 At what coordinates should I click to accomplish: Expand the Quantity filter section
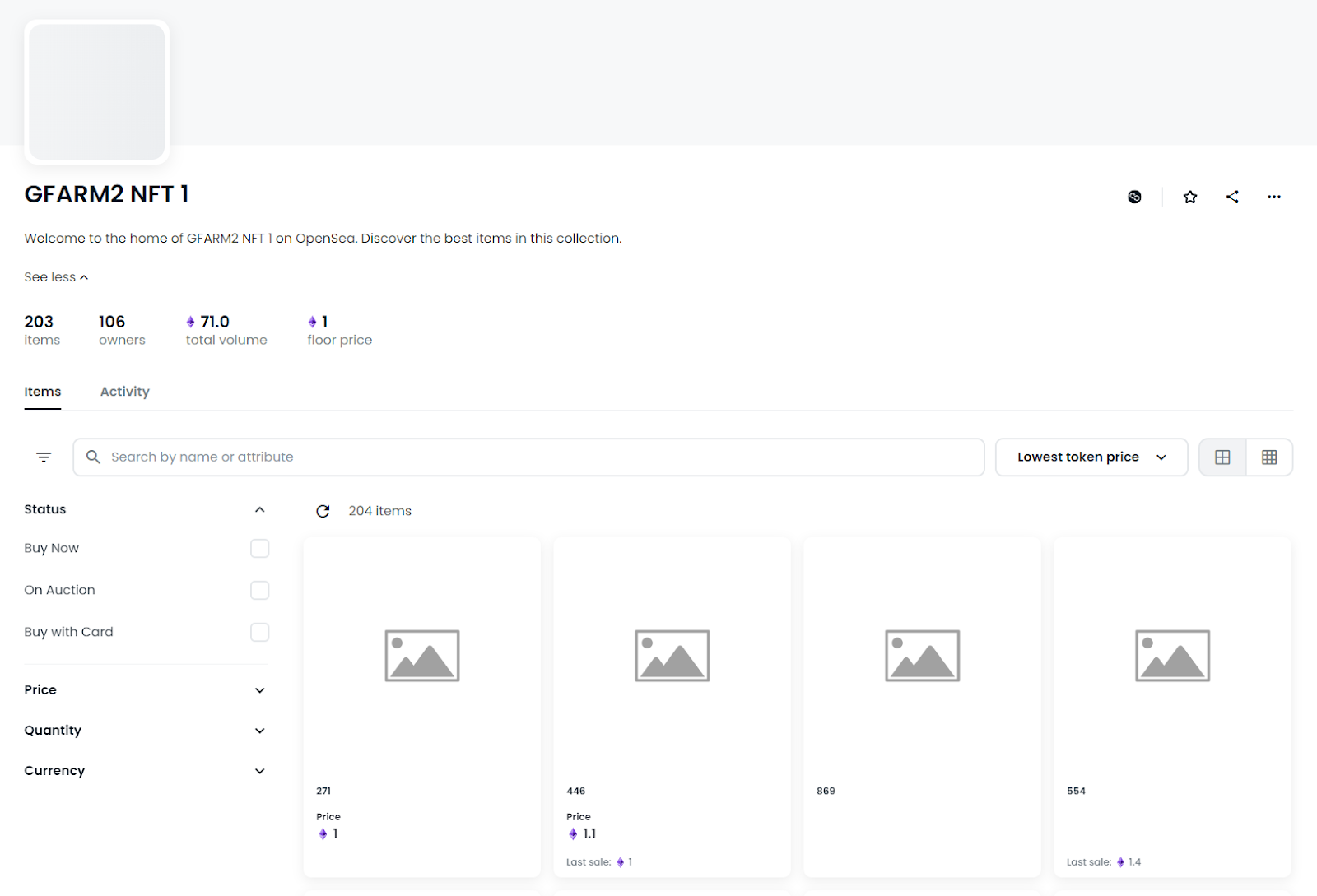pos(146,730)
